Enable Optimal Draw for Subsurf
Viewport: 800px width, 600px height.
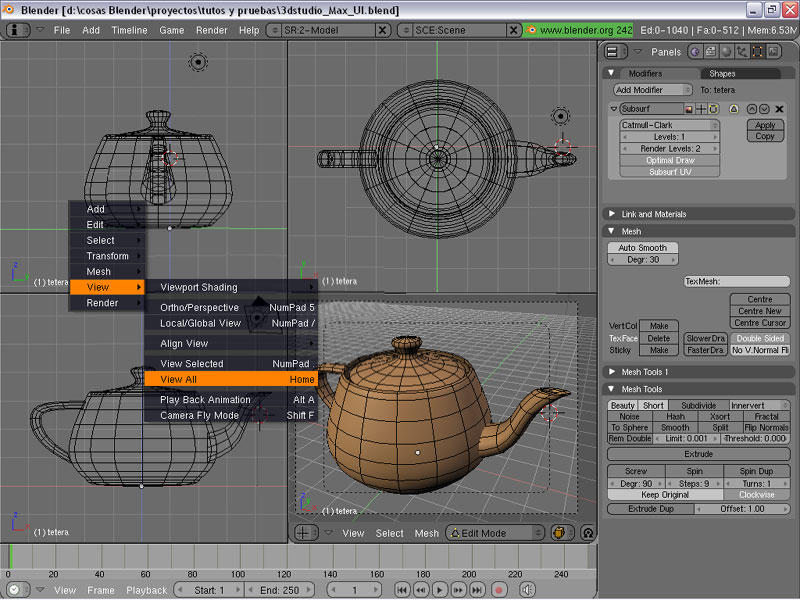pos(669,160)
